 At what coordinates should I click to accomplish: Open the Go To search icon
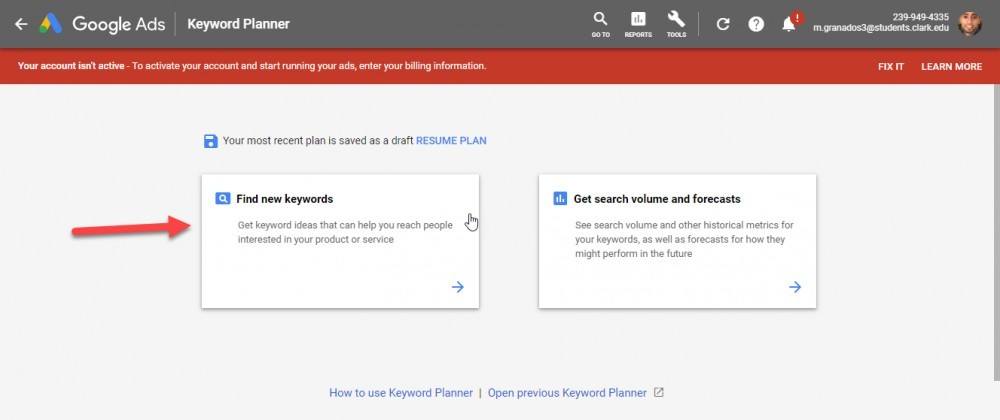pyautogui.click(x=600, y=24)
